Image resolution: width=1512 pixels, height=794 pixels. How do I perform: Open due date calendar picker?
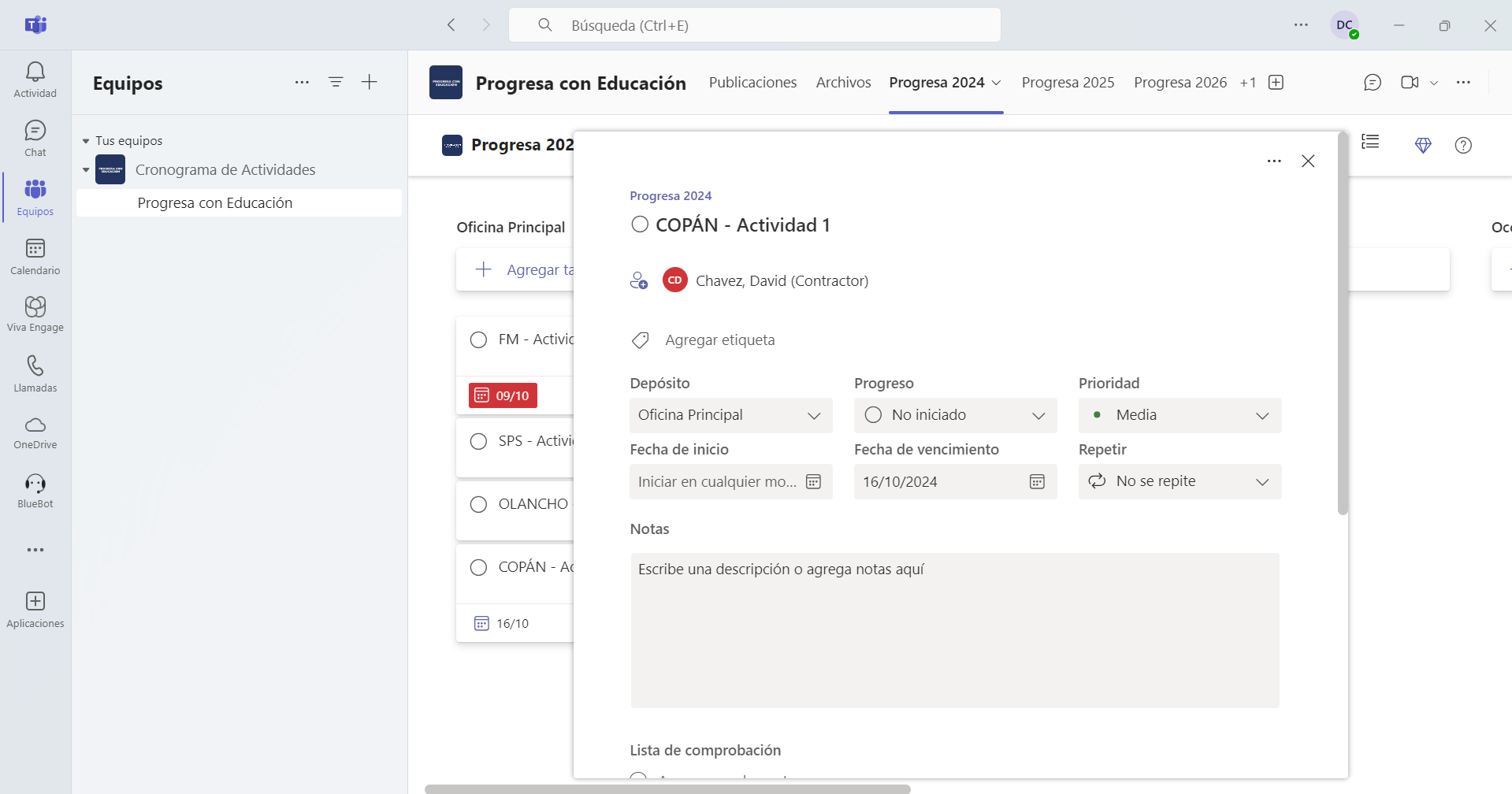click(x=1038, y=481)
